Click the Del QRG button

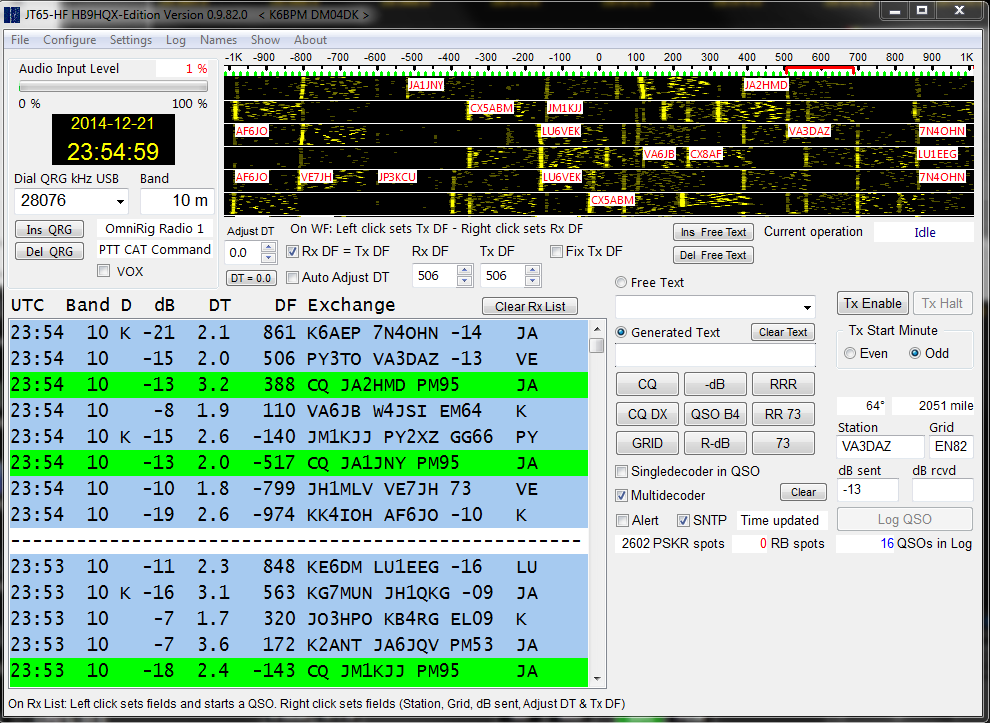coord(49,251)
